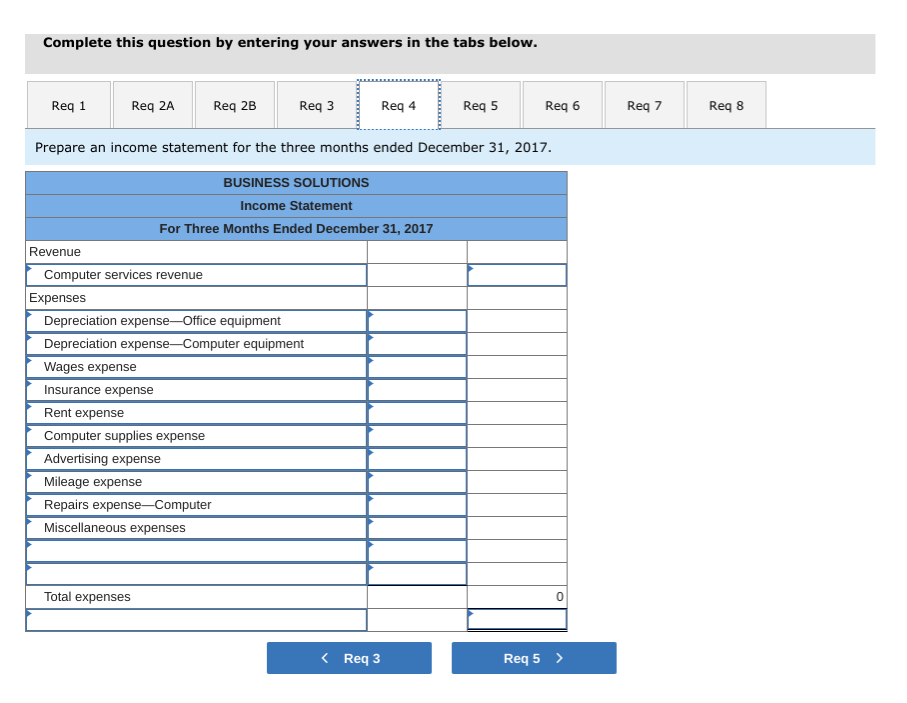Click the Insurance expense amount cell
The image size is (907, 703).
417,389
